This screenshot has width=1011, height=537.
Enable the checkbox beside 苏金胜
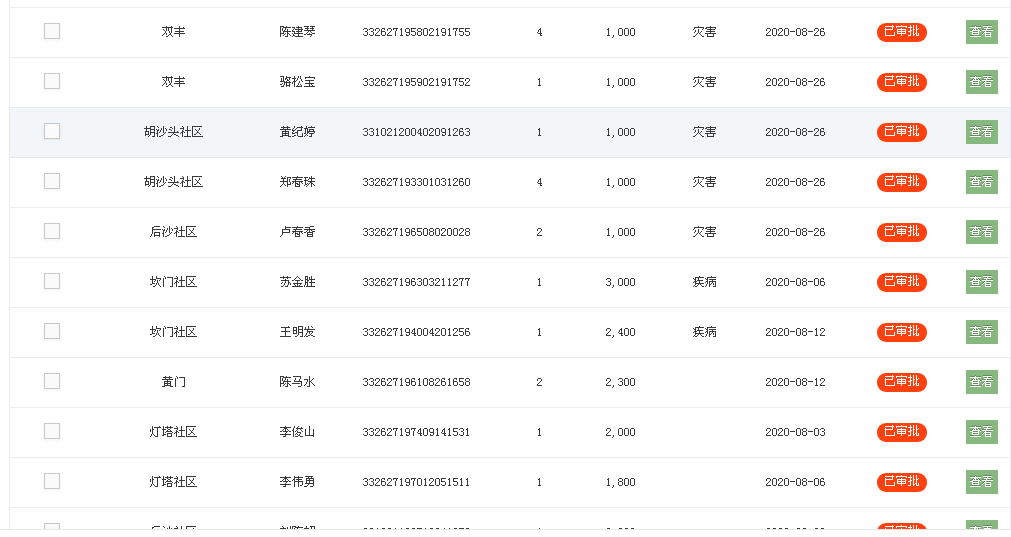52,281
